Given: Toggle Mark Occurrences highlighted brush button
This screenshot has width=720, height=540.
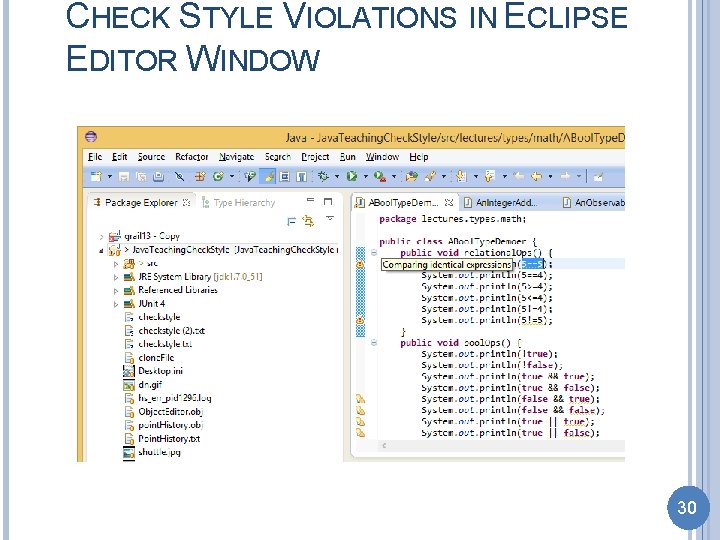Looking at the screenshot, I should tap(268, 176).
